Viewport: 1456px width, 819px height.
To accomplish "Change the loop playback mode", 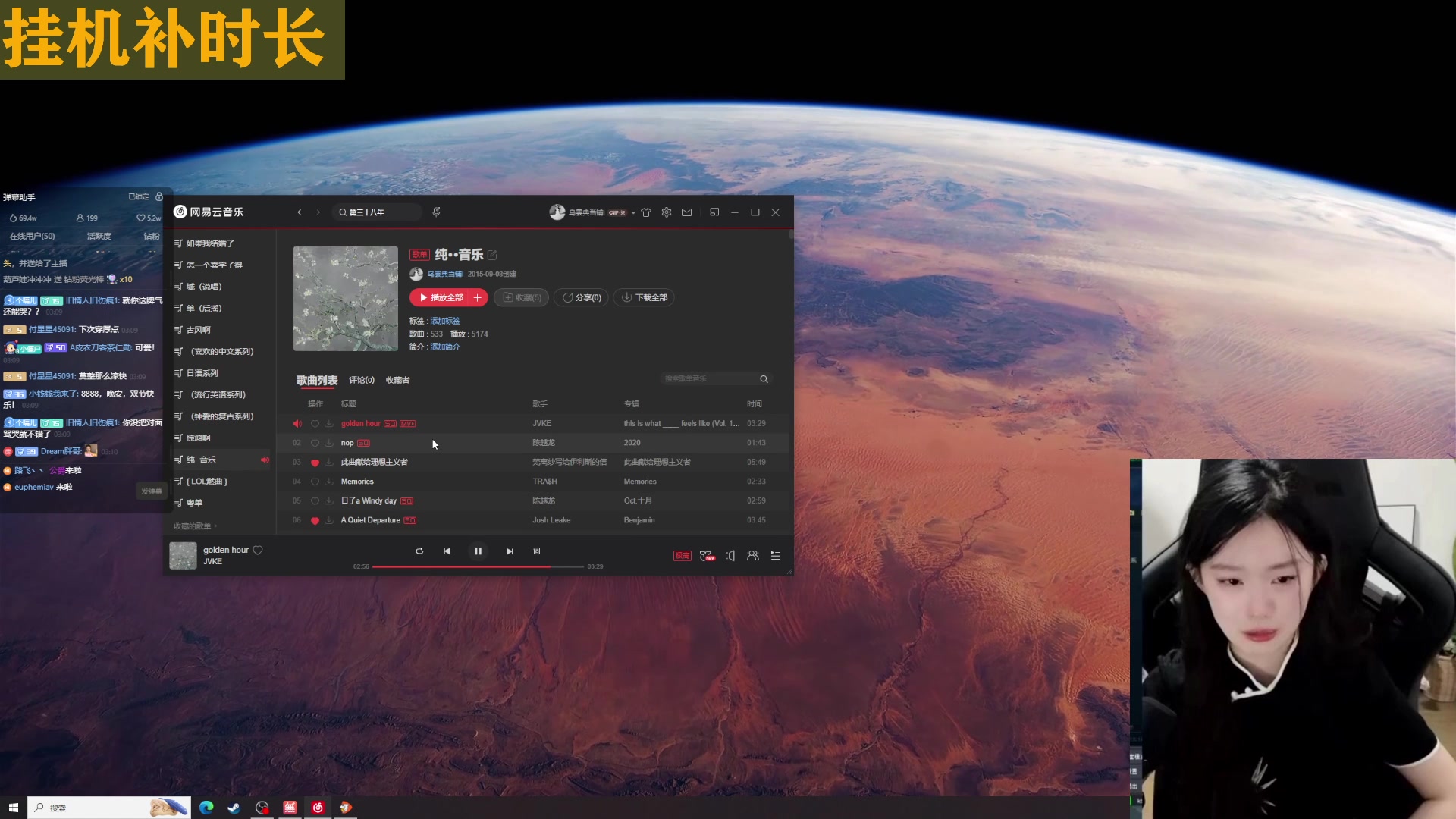I will point(419,551).
